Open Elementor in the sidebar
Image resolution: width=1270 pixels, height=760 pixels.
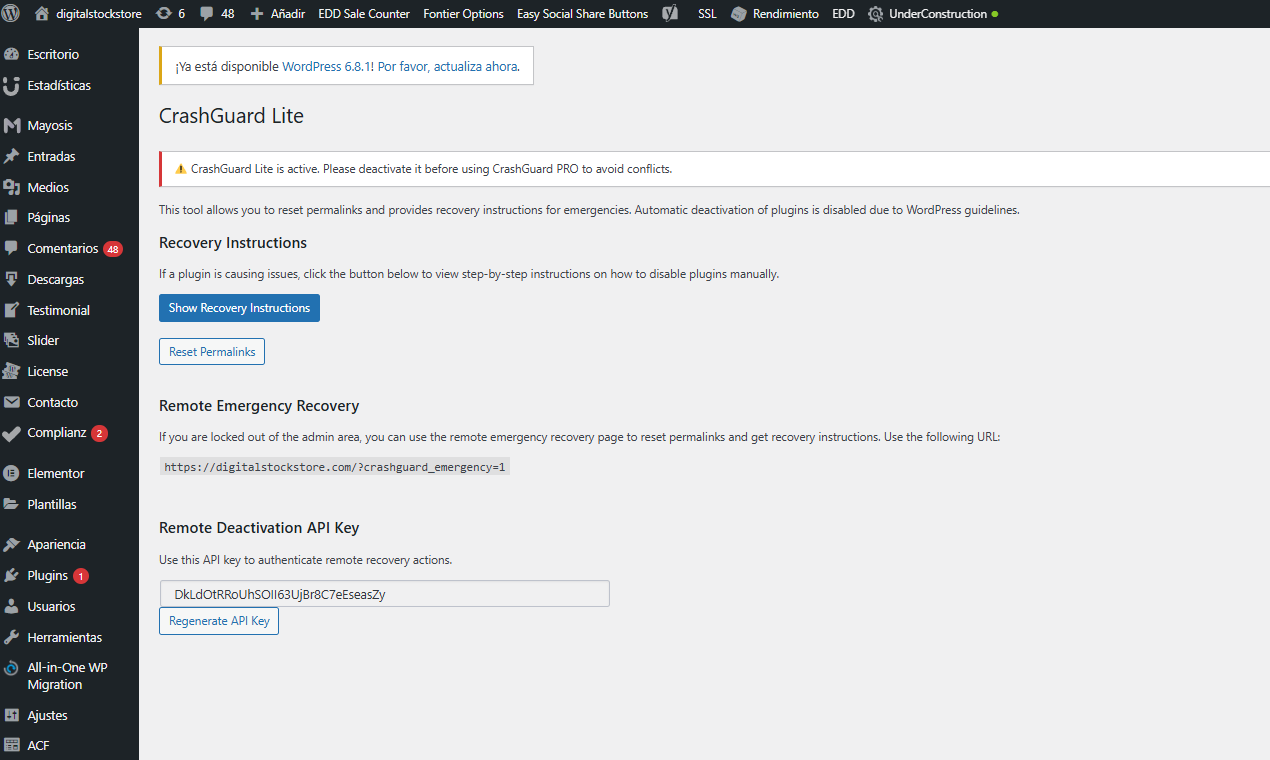point(69,473)
